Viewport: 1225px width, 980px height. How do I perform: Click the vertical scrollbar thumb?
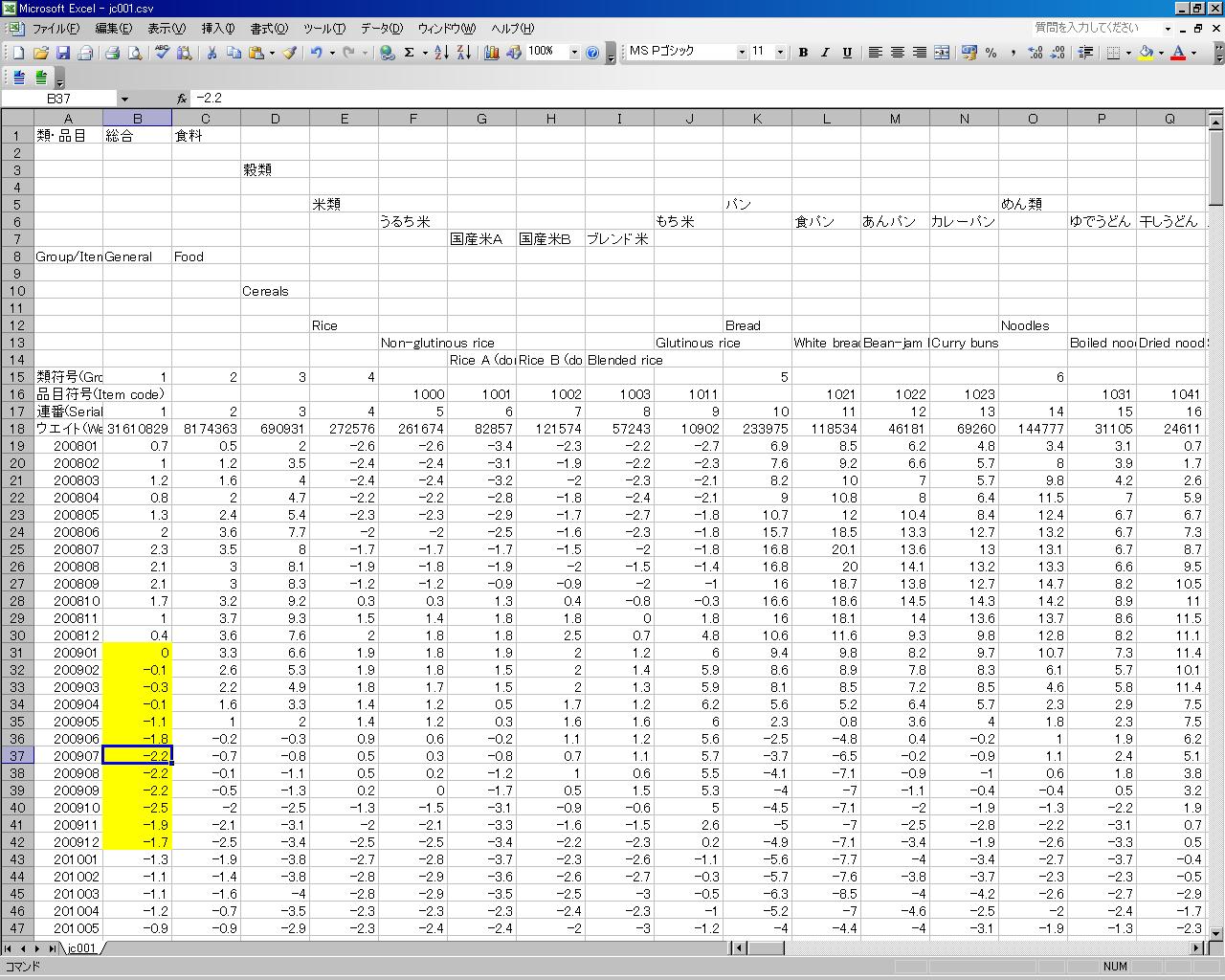tap(1215, 167)
